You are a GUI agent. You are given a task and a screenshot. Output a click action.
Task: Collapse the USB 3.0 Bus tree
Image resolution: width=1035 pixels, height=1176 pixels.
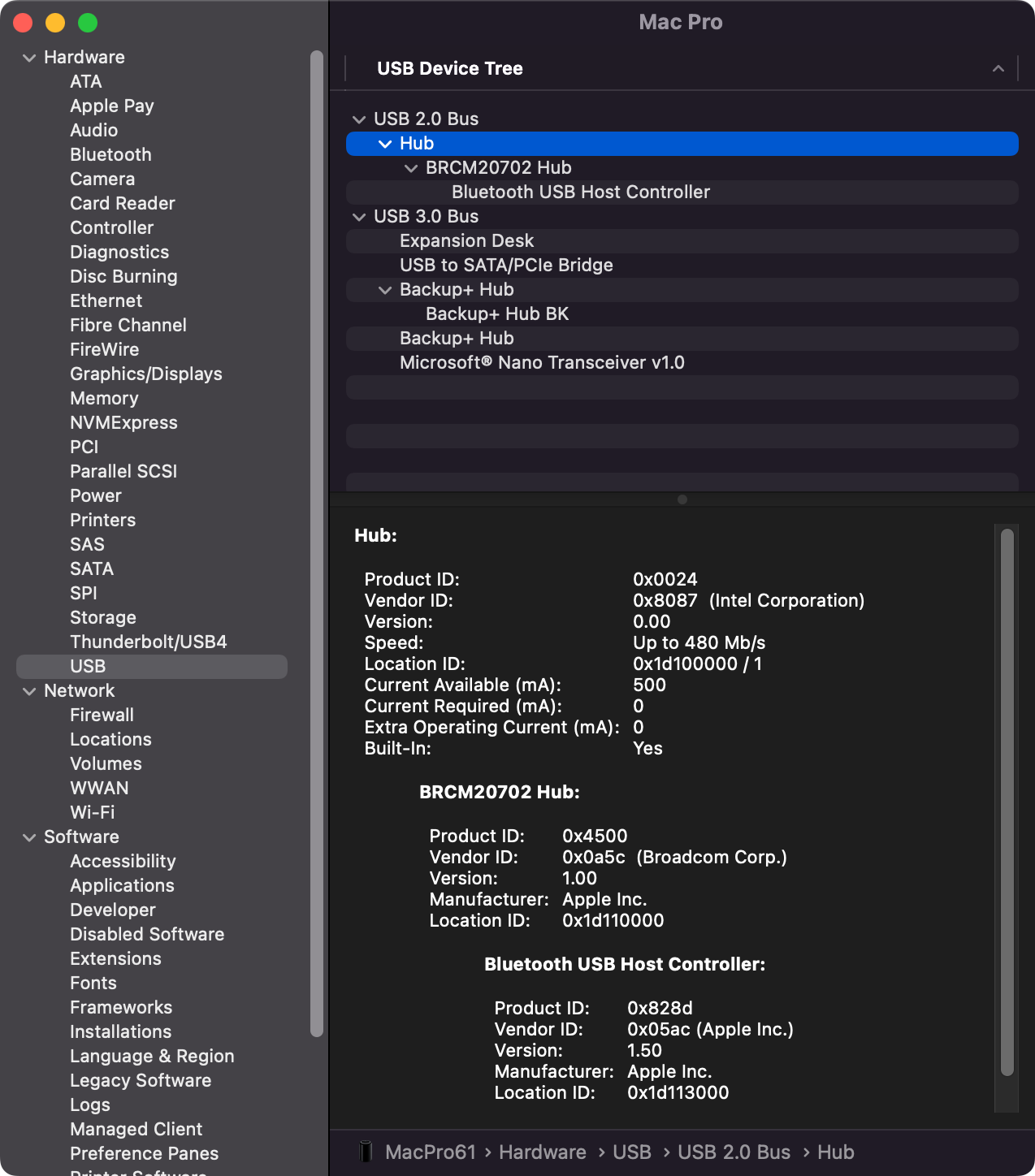[x=359, y=217]
